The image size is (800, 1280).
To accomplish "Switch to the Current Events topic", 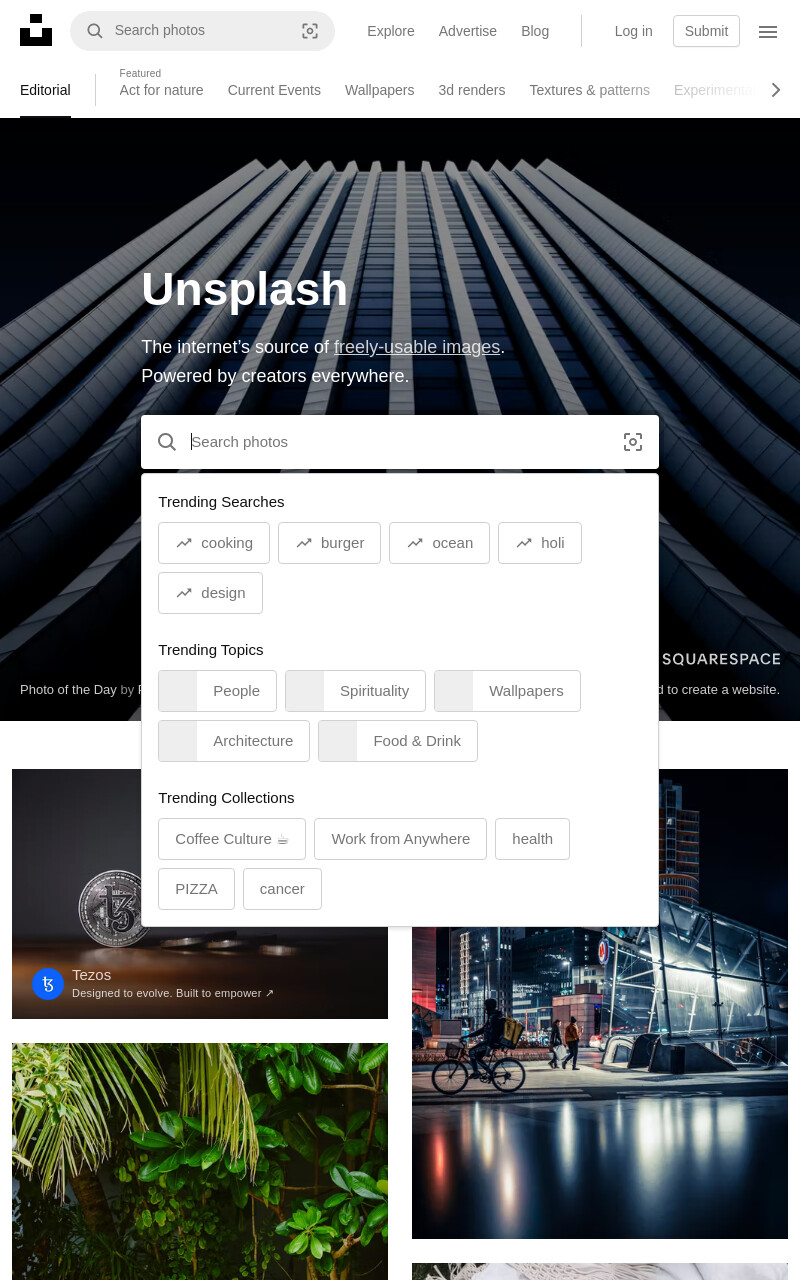I will point(274,90).
